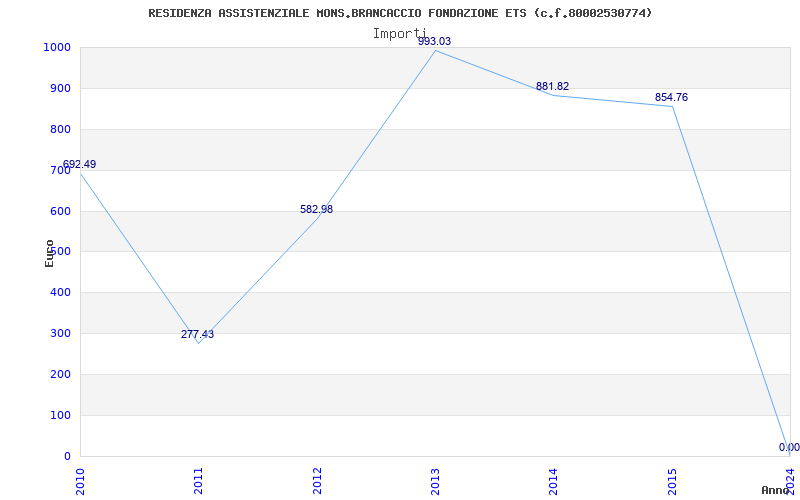Click the 700 y-axis tick label
800x500 pixels.
click(x=60, y=170)
